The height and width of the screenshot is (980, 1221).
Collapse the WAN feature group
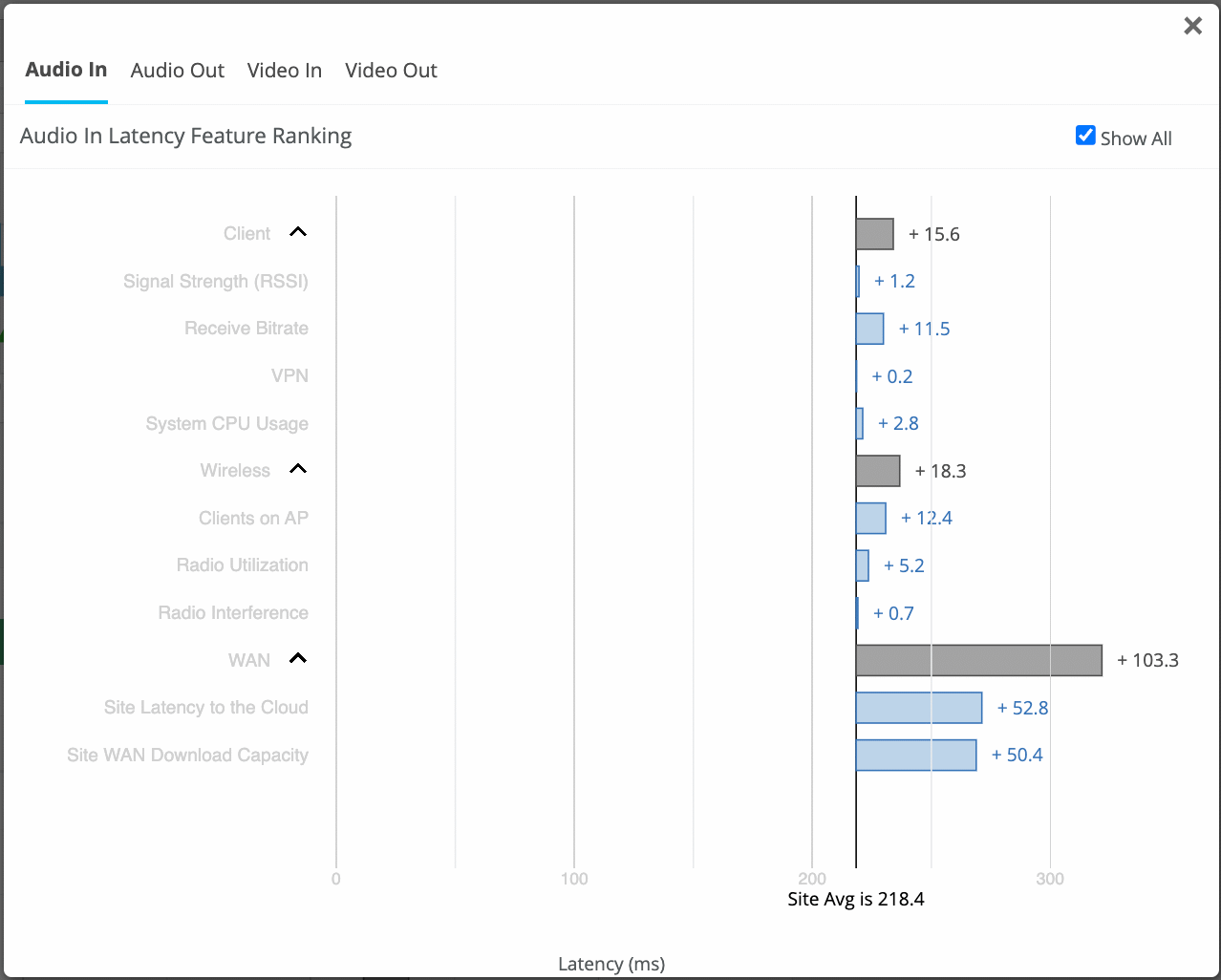click(x=297, y=658)
